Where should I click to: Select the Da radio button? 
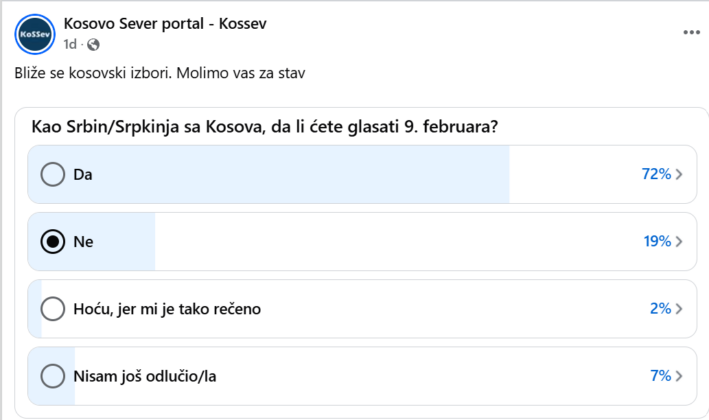click(53, 175)
